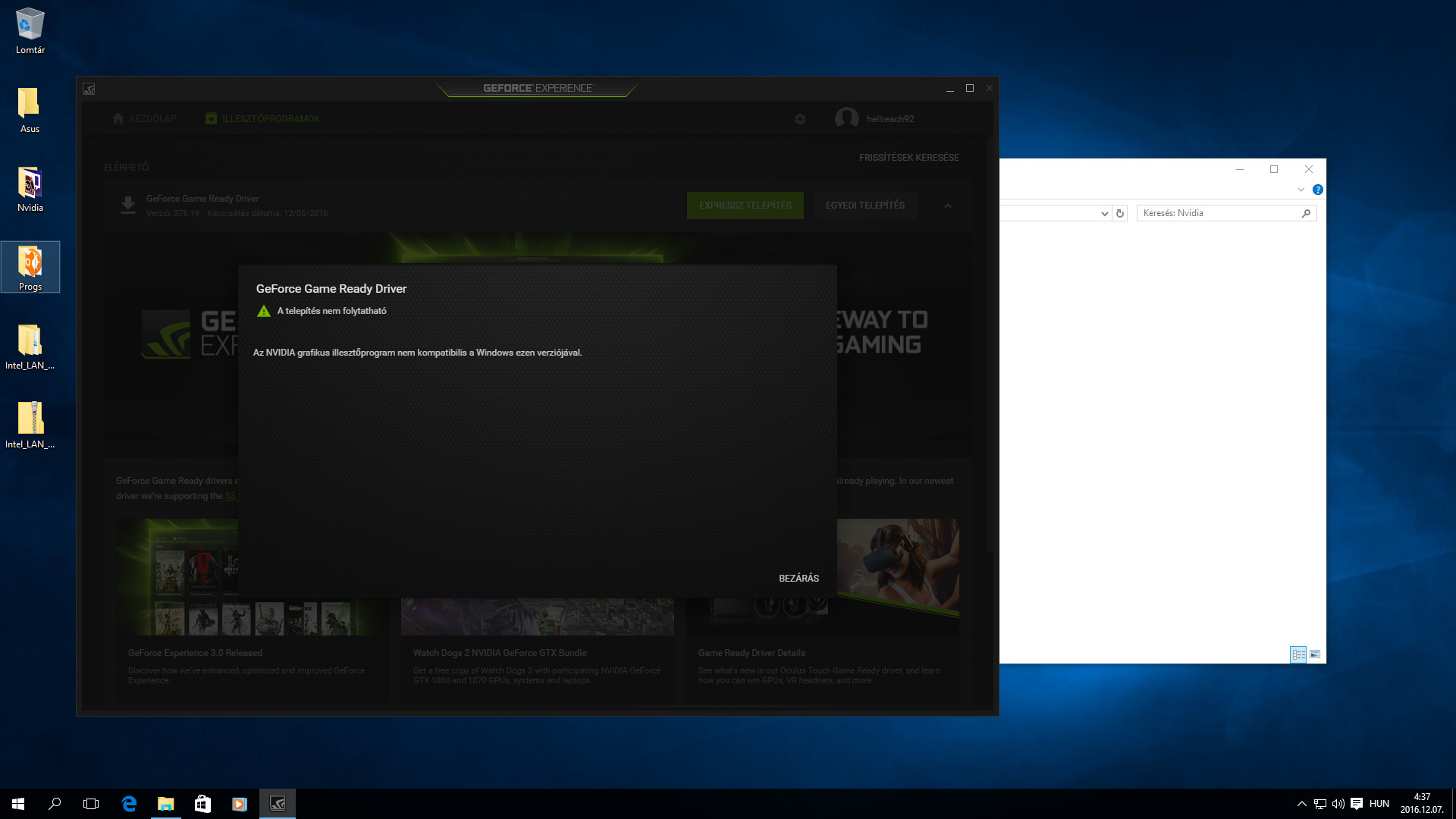
Task: Maximize the GeForce Experience window
Action: (969, 88)
